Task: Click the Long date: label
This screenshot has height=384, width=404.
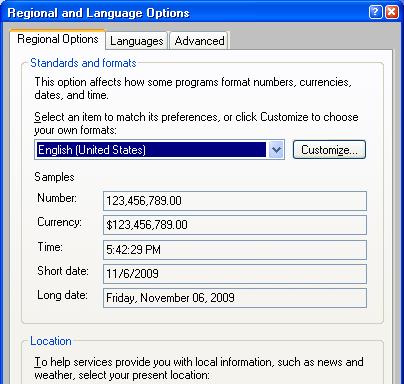Action: pyautogui.click(x=62, y=295)
